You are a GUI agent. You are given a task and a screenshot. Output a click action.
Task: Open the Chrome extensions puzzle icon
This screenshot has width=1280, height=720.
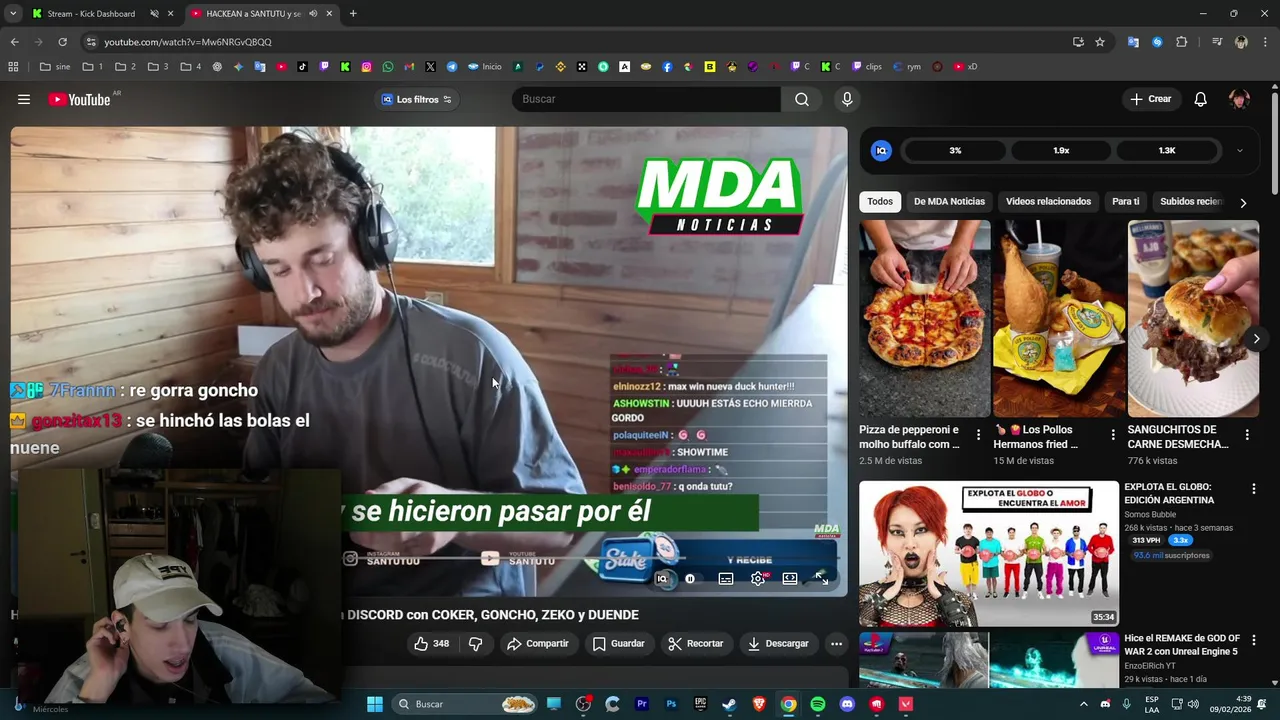pyautogui.click(x=1182, y=42)
